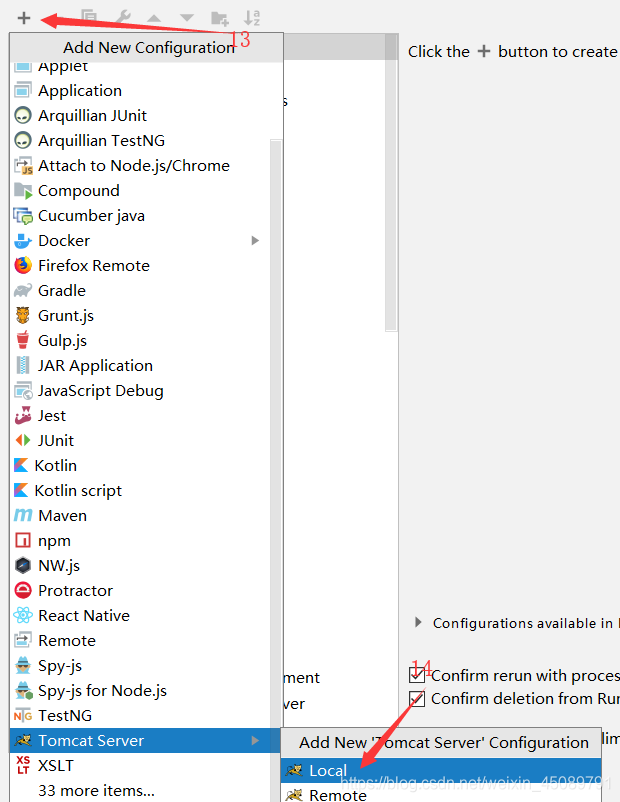Expand the Docker submenu arrow

pyautogui.click(x=255, y=240)
